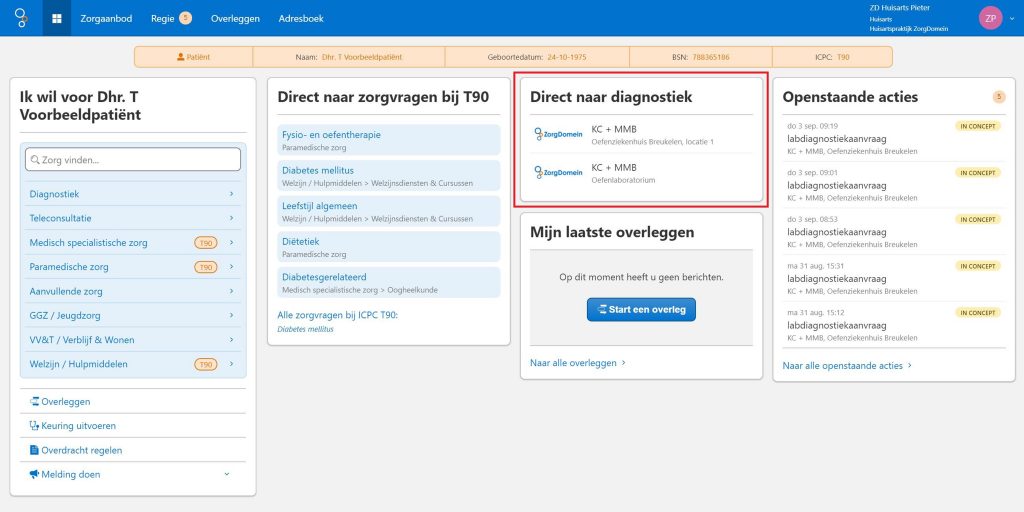
Task: Click the Openstaande acties count badge
Action: pos(998,97)
